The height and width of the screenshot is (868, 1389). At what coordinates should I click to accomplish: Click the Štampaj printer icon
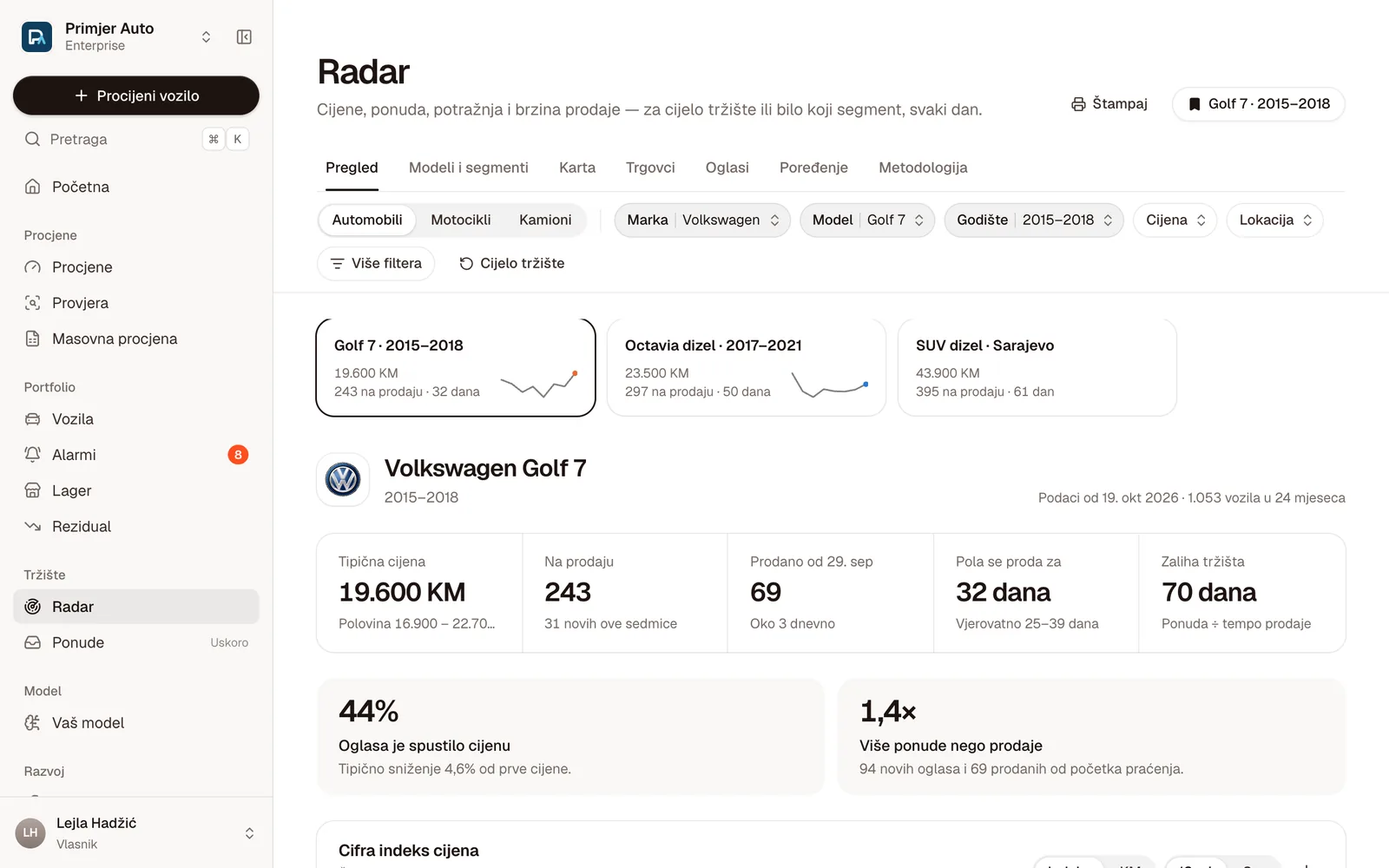(x=1078, y=104)
